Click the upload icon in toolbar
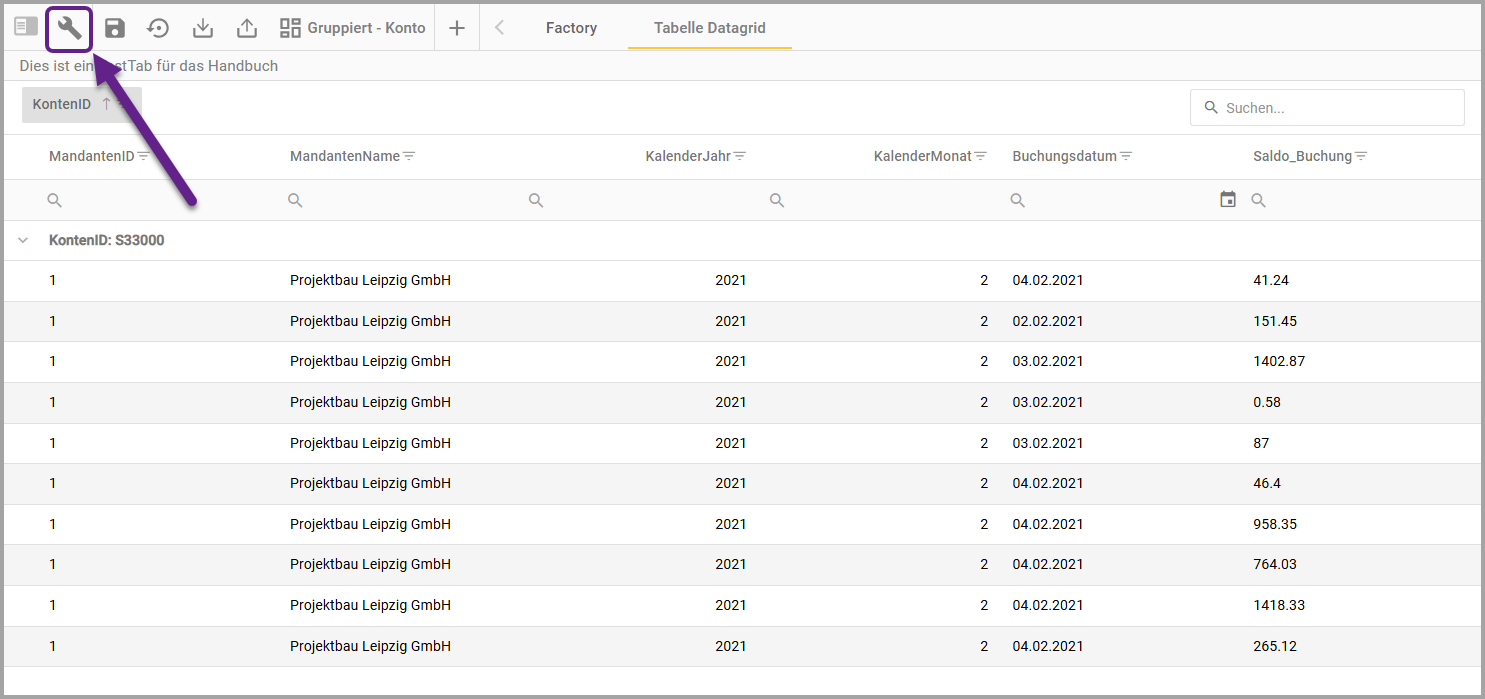Screen dimensions: 1485x699 point(247,29)
